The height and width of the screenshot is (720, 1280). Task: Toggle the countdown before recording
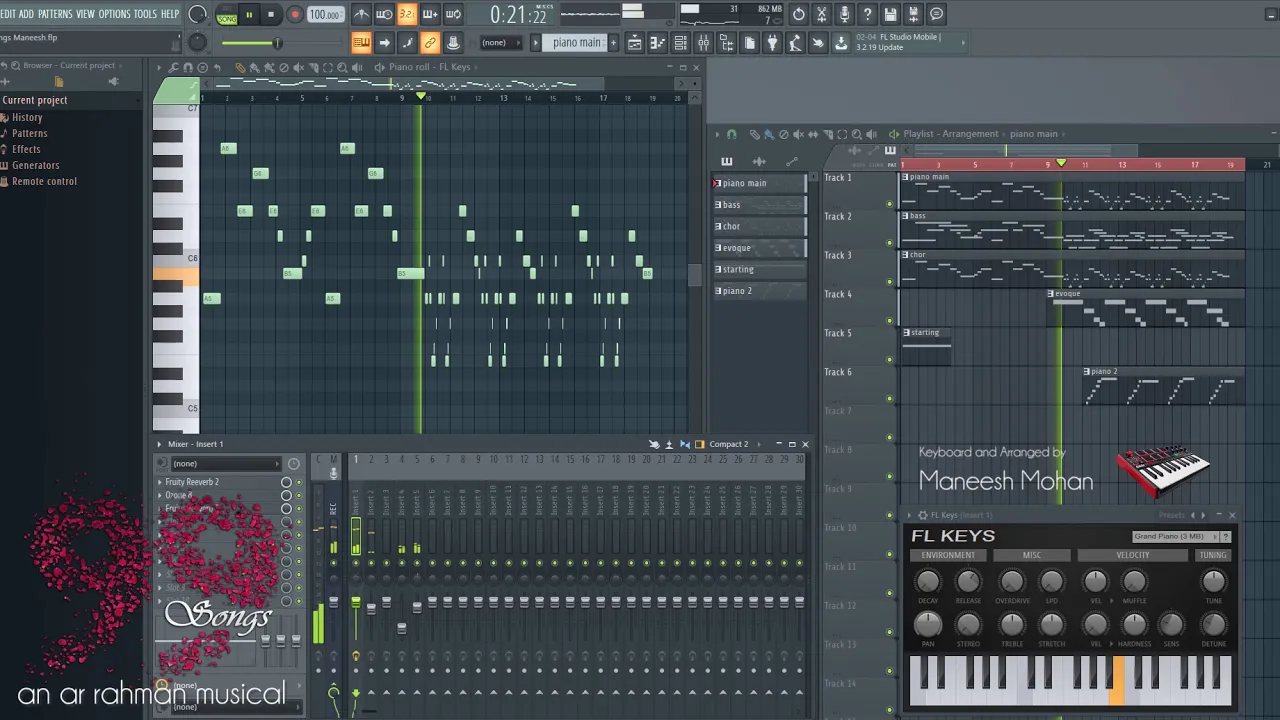(407, 14)
